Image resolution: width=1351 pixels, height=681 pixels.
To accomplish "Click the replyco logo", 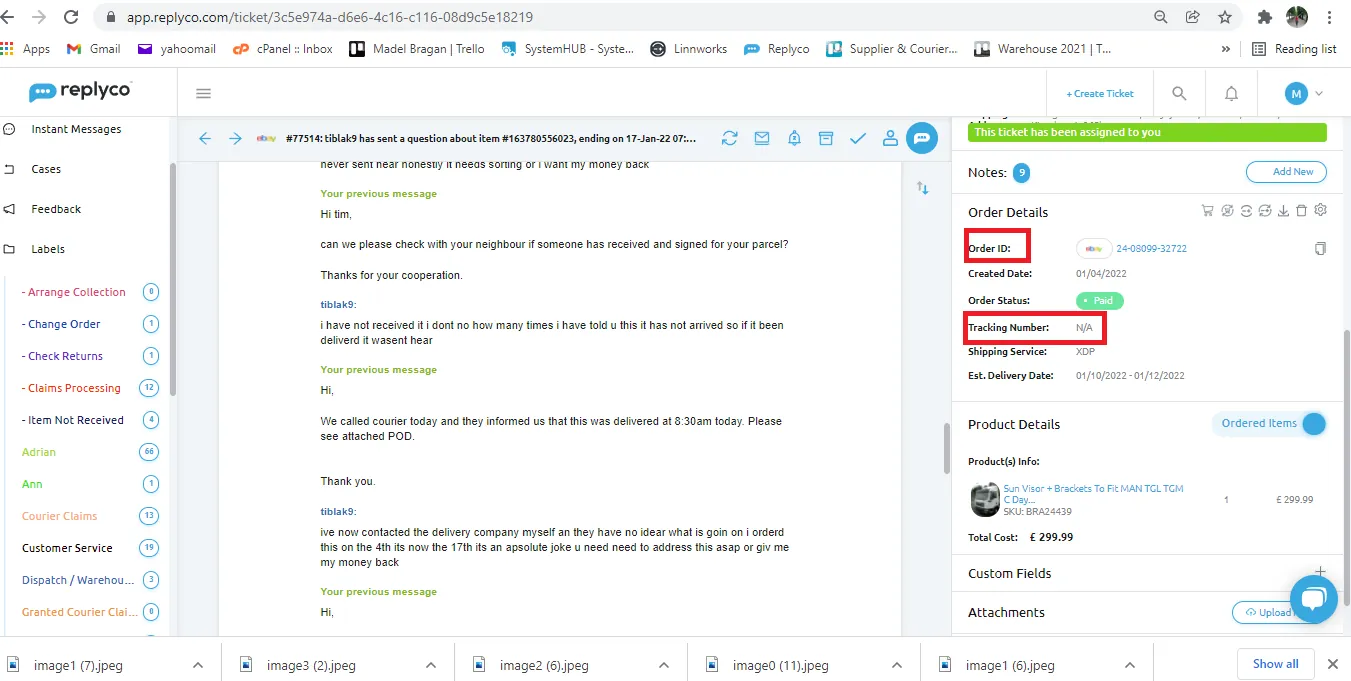I will (x=80, y=92).
